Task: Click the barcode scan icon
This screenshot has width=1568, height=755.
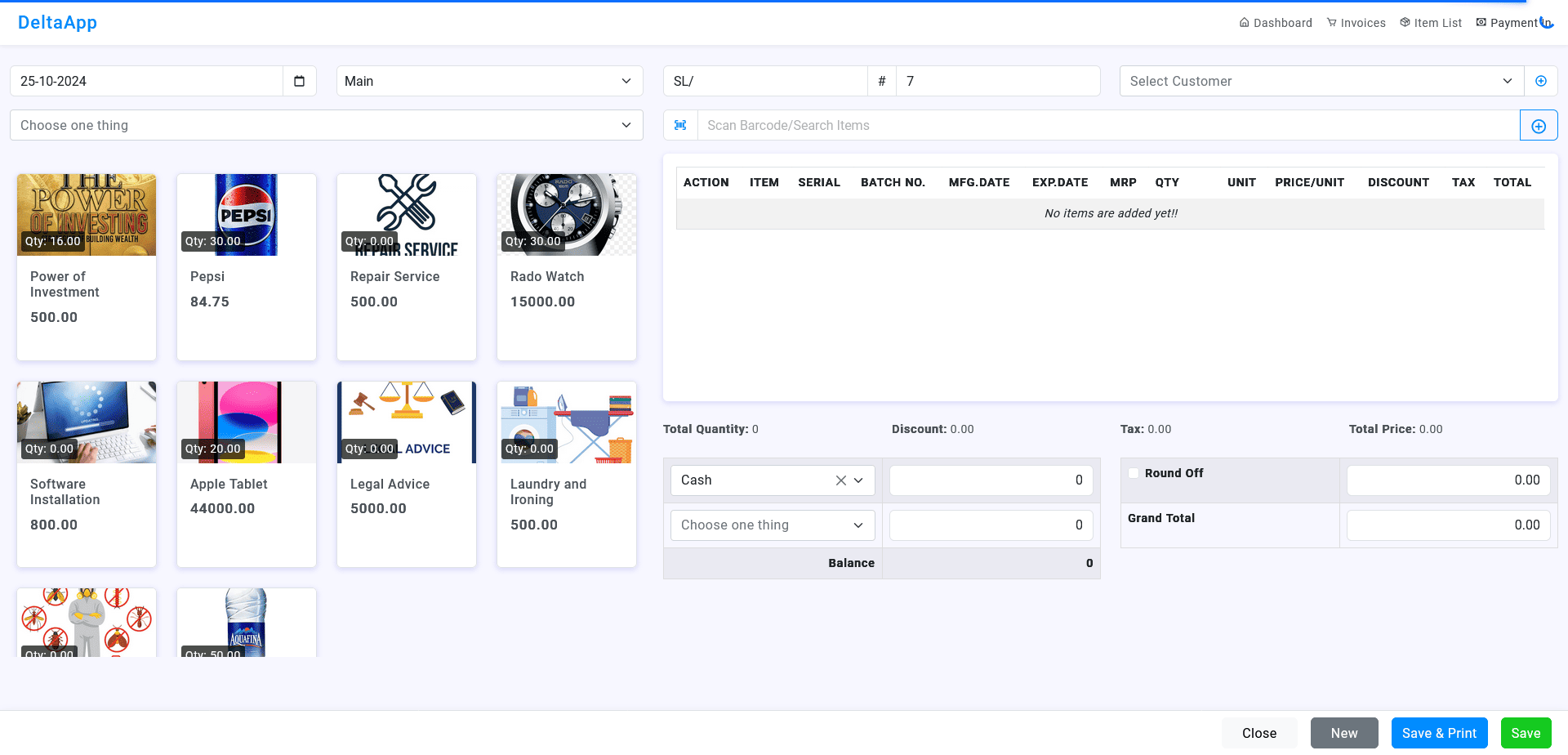Action: (x=679, y=125)
